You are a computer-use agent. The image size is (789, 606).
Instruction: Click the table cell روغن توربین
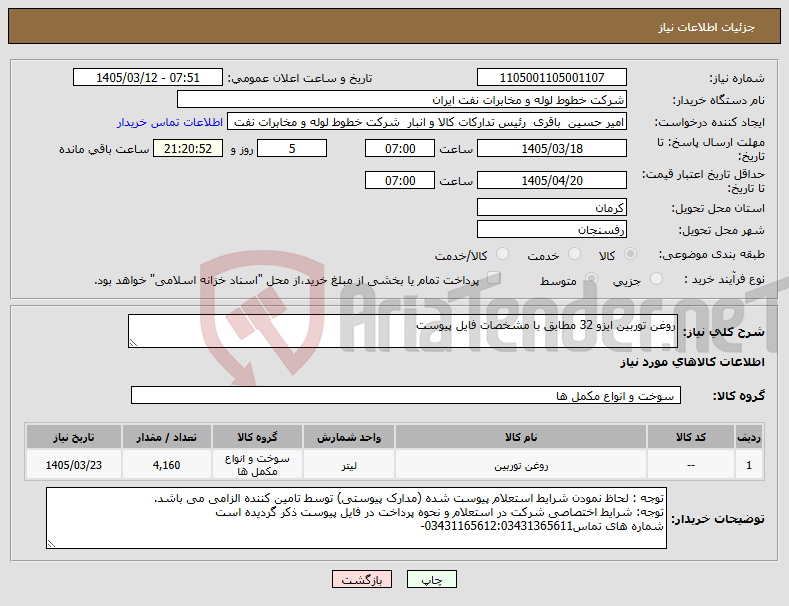coord(521,465)
